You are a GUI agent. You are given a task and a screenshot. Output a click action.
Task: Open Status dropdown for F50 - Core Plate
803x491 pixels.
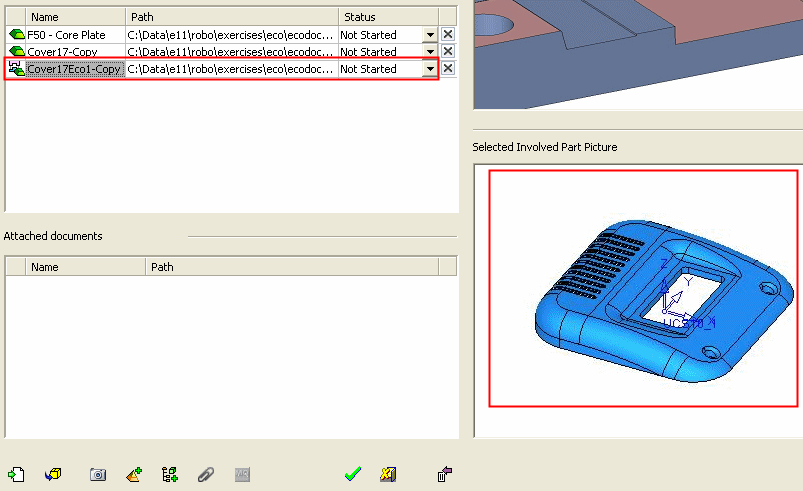(x=430, y=35)
